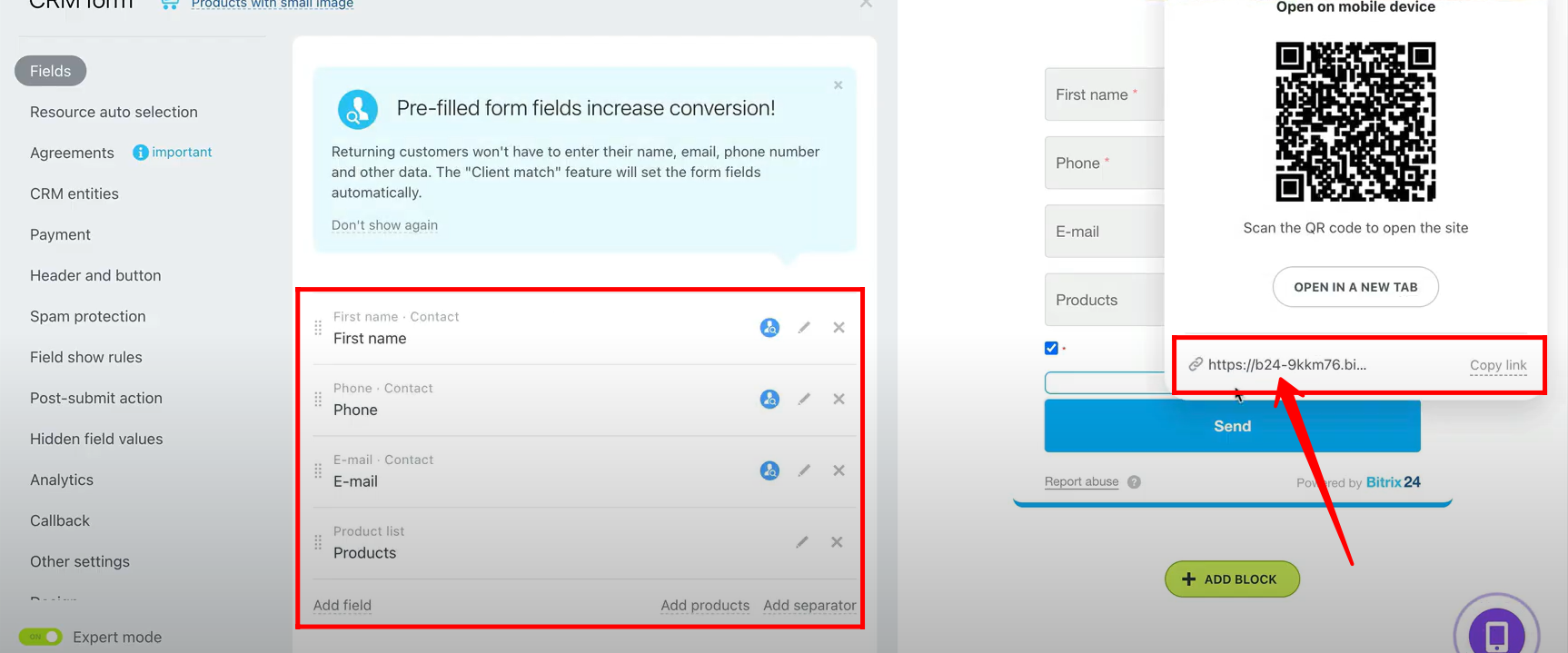Click client match icon for First name field

[x=769, y=328]
